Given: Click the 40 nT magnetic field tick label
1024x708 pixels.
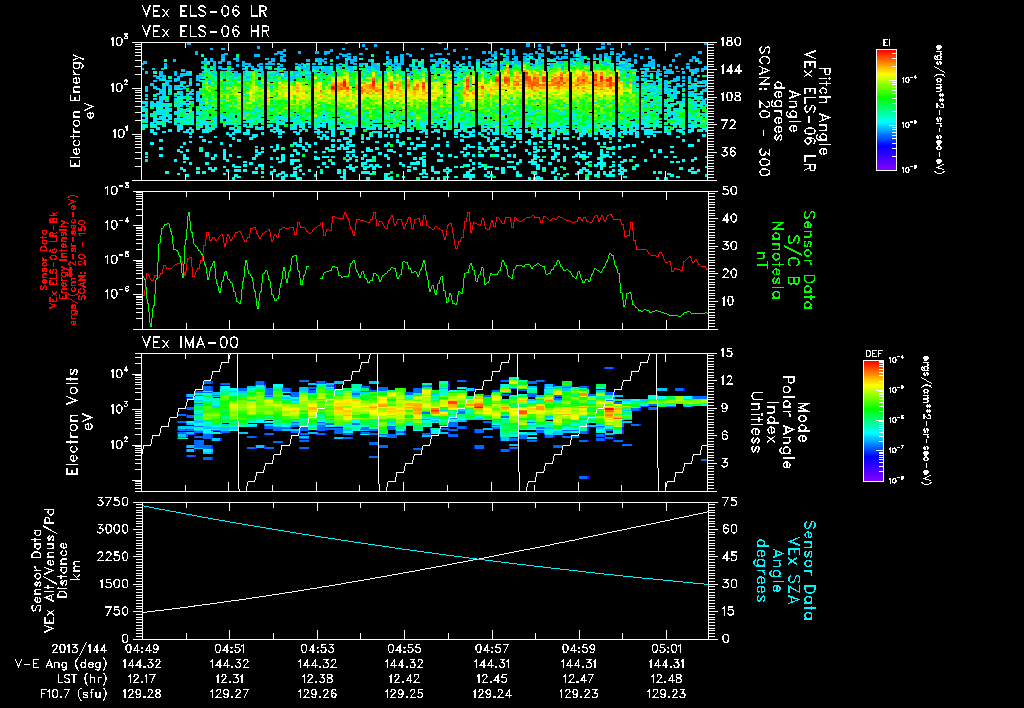Looking at the screenshot, I should 728,219.
